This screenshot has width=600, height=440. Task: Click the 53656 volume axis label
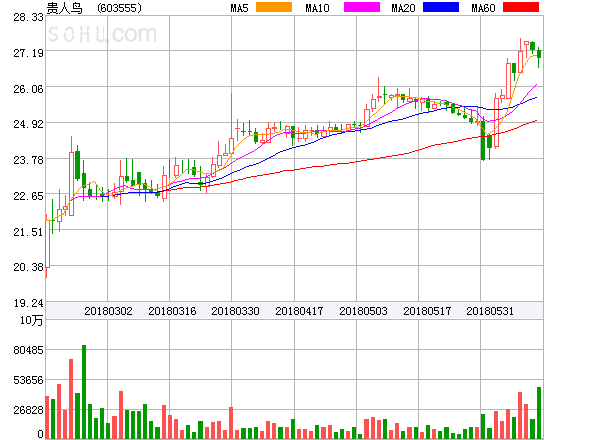coord(28,380)
